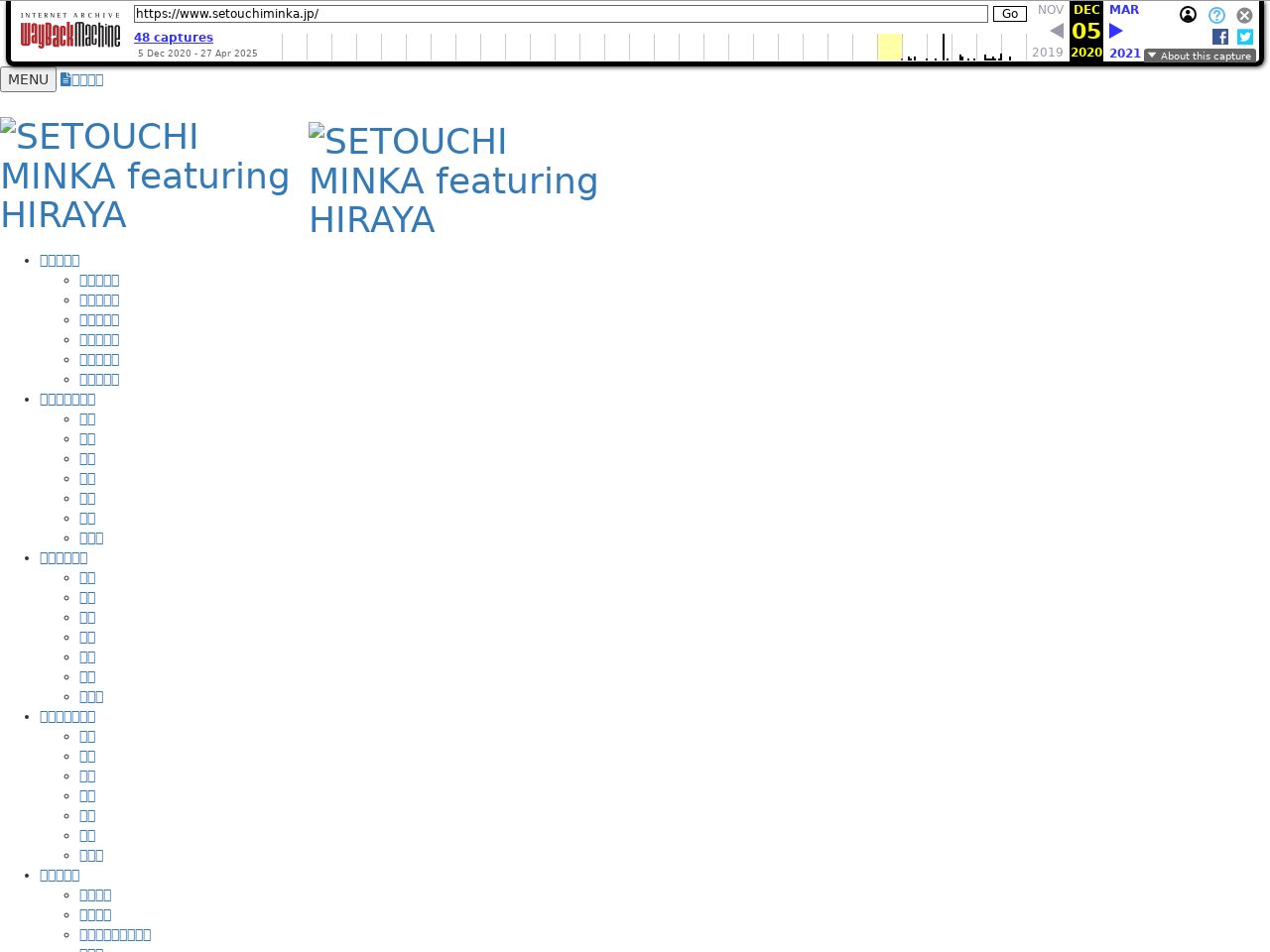Share this capture on Twitter
1270x952 pixels.
pos(1245,37)
